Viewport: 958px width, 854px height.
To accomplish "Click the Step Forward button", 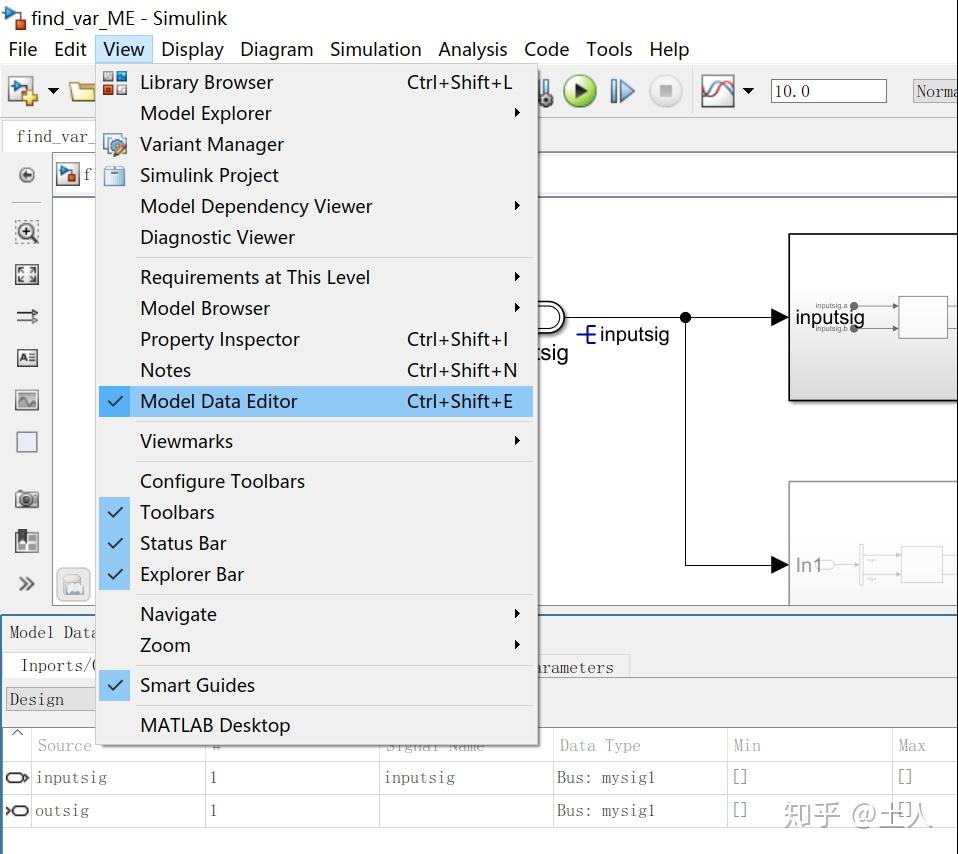I will (623, 92).
